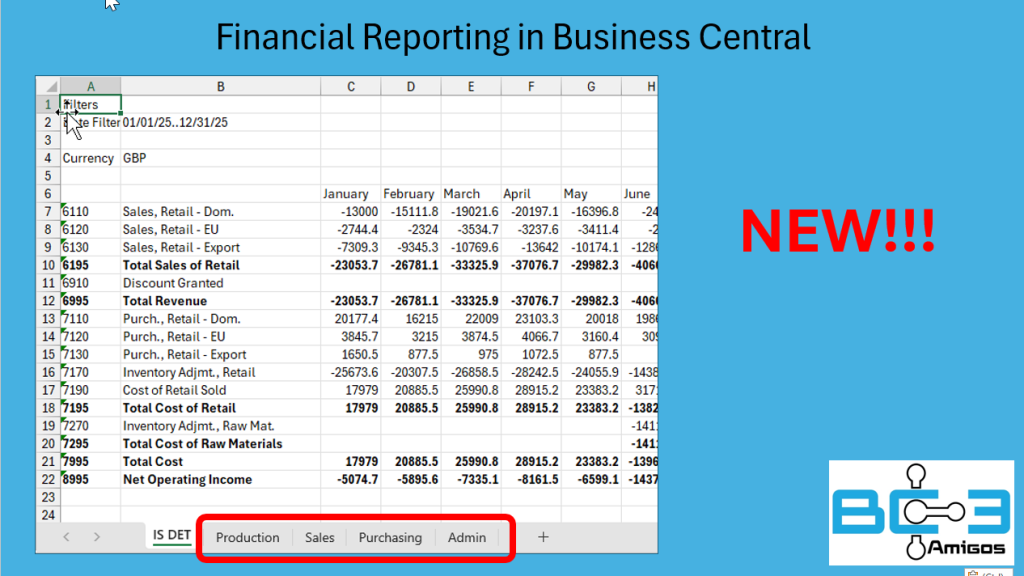Click the select-all corner of the spreadsheet
The width and height of the screenshot is (1024, 576).
point(47,87)
